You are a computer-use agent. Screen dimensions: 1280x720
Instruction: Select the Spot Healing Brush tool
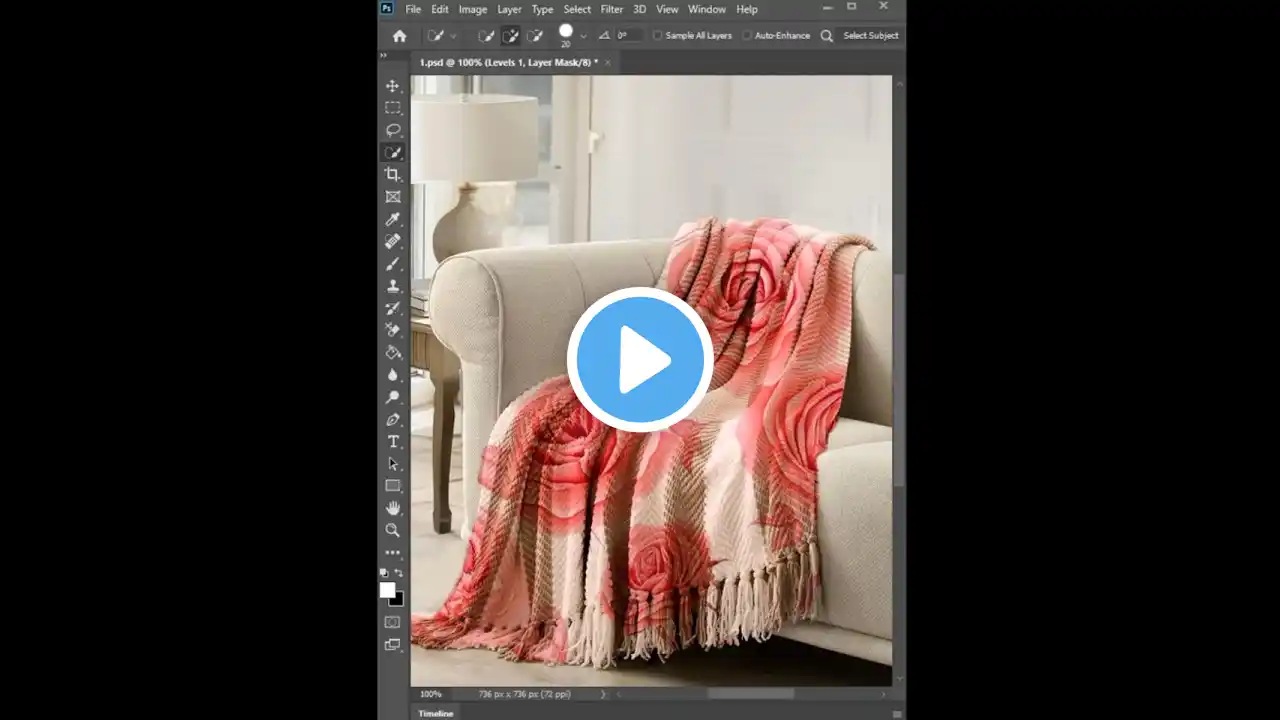(393, 241)
